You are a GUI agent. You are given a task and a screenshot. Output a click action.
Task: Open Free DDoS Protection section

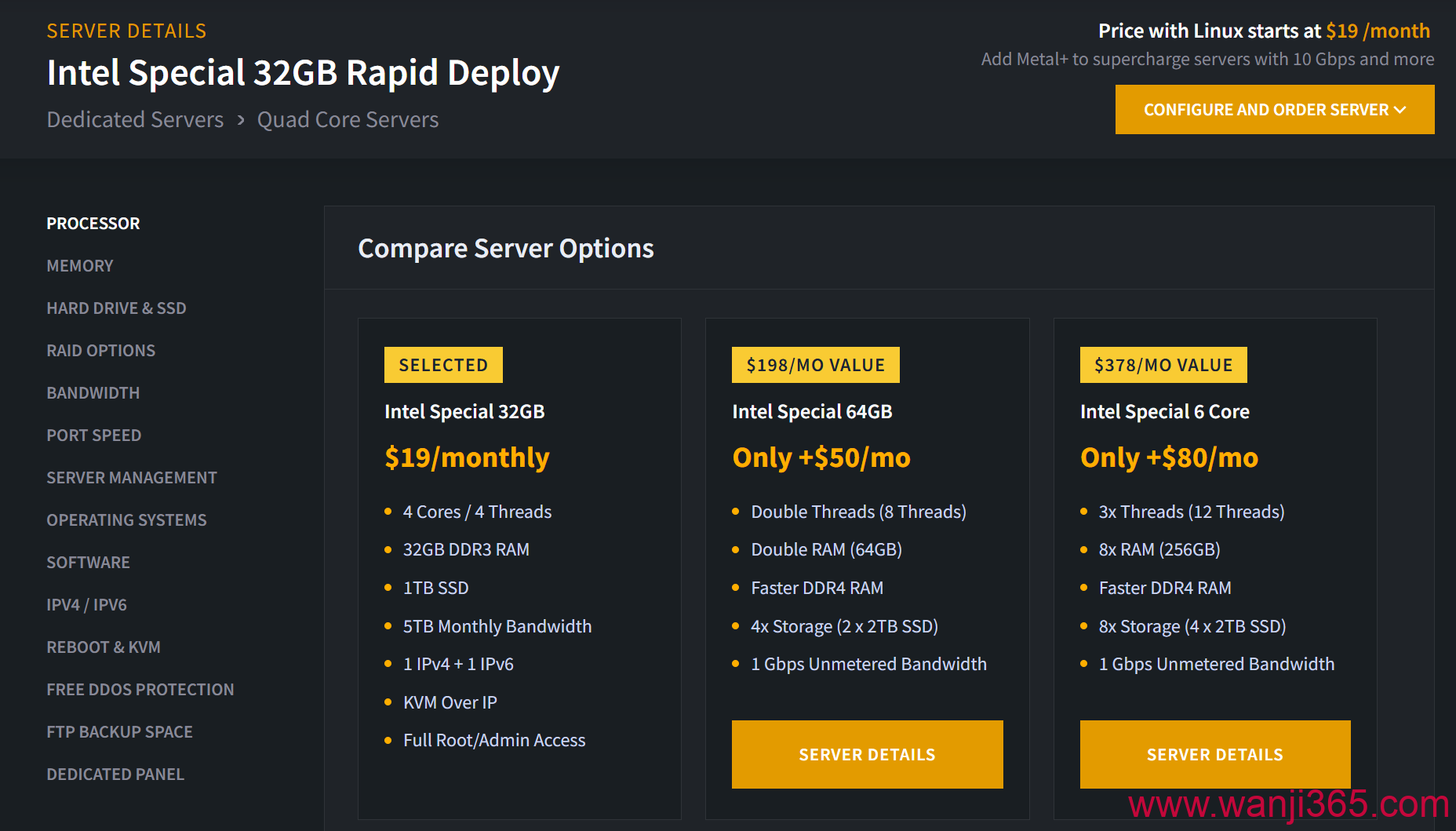click(x=140, y=690)
